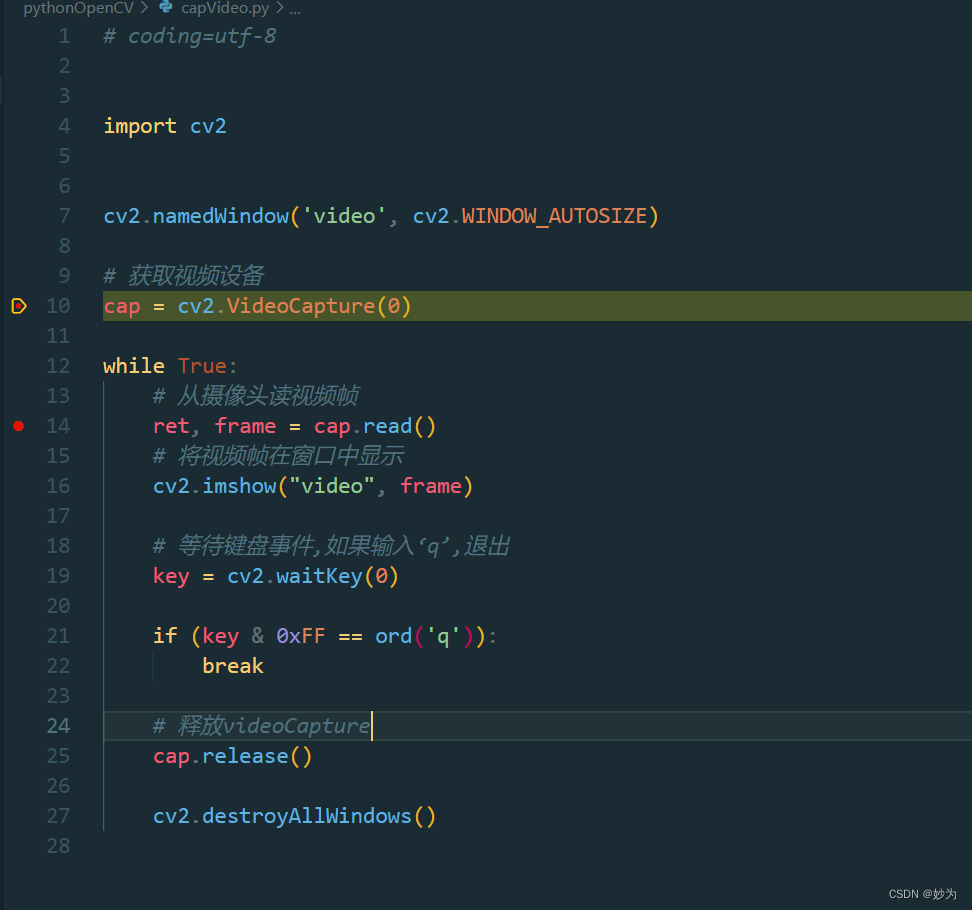Viewport: 972px width, 910px height.
Task: Click the red breakpoint dot on line 14
Action: (18, 426)
